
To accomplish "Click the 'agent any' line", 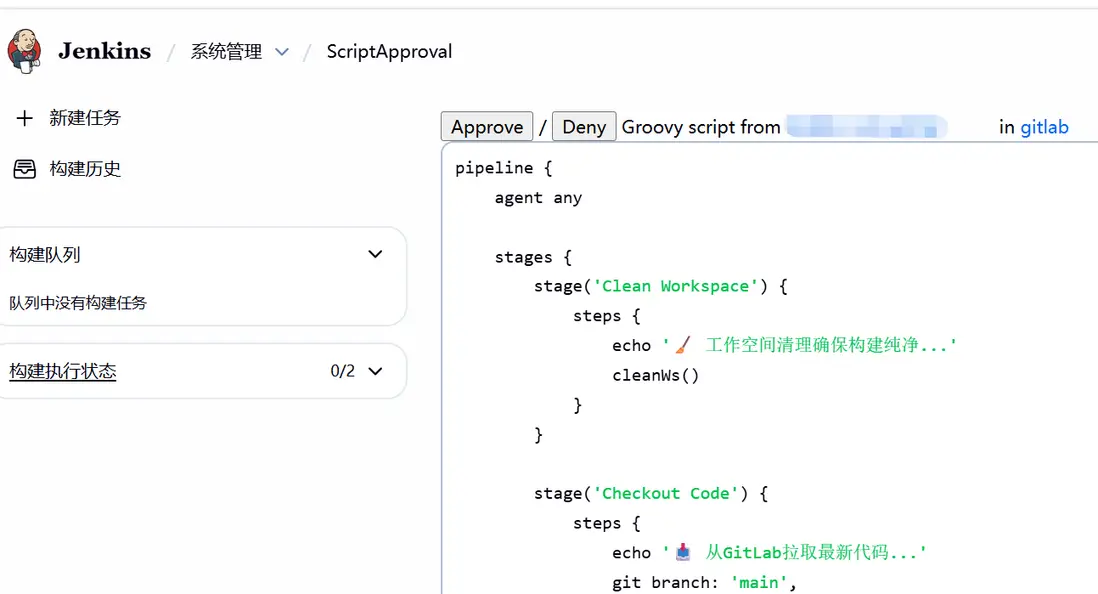I will pos(538,198).
